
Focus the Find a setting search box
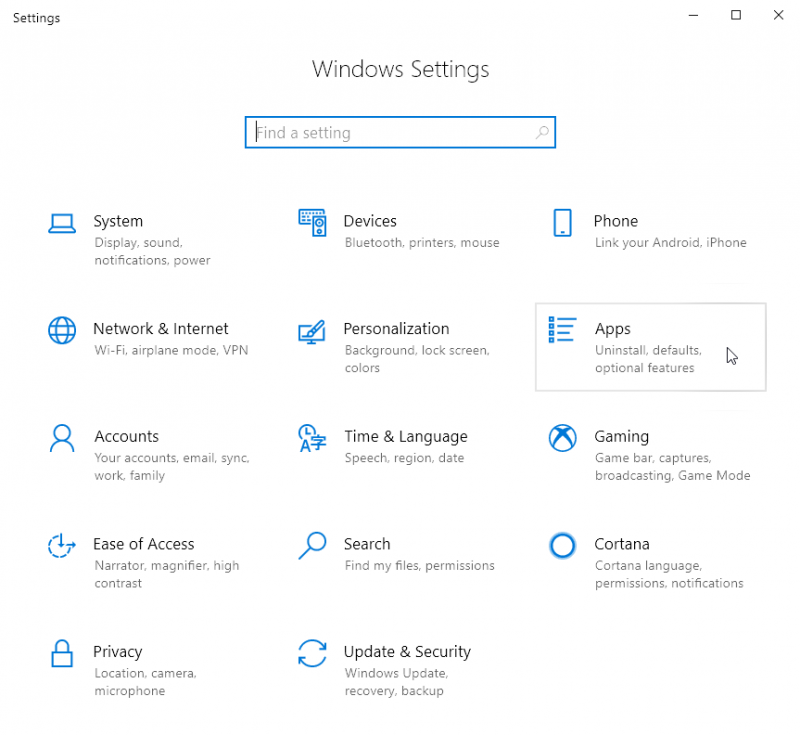(400, 133)
